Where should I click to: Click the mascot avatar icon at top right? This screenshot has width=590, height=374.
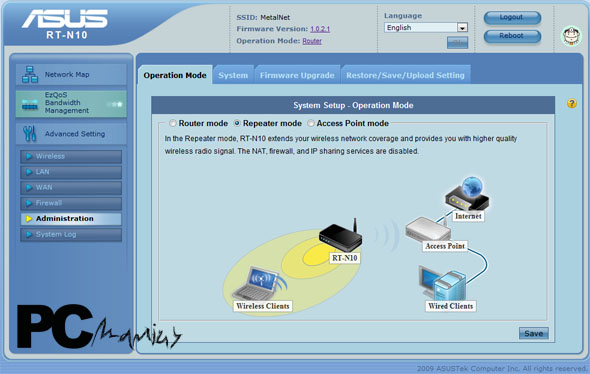coord(571,36)
